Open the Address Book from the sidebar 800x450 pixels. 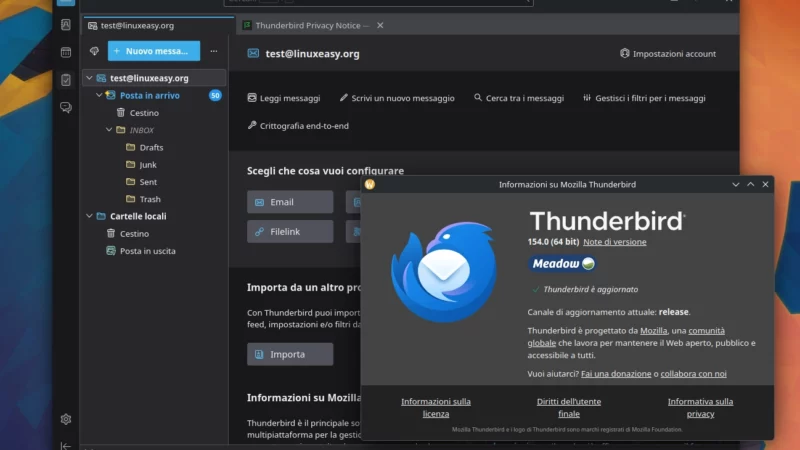66,24
